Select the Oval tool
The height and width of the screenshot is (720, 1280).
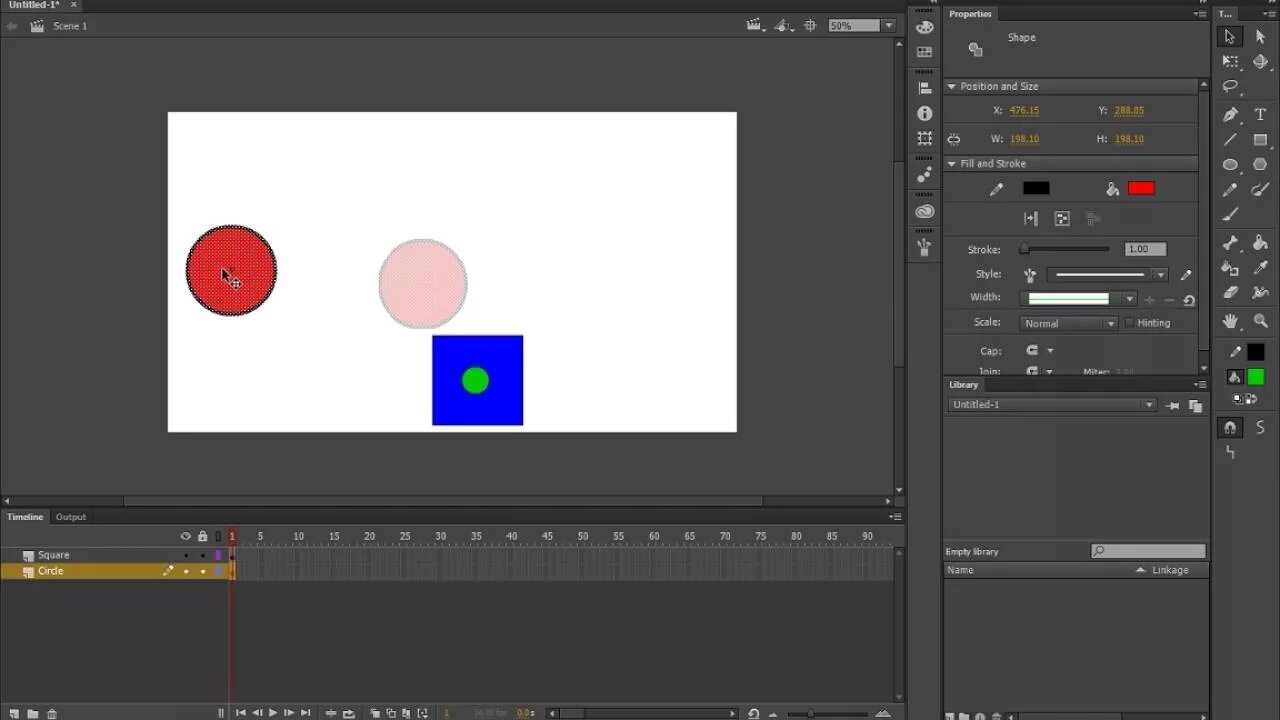click(x=1230, y=165)
